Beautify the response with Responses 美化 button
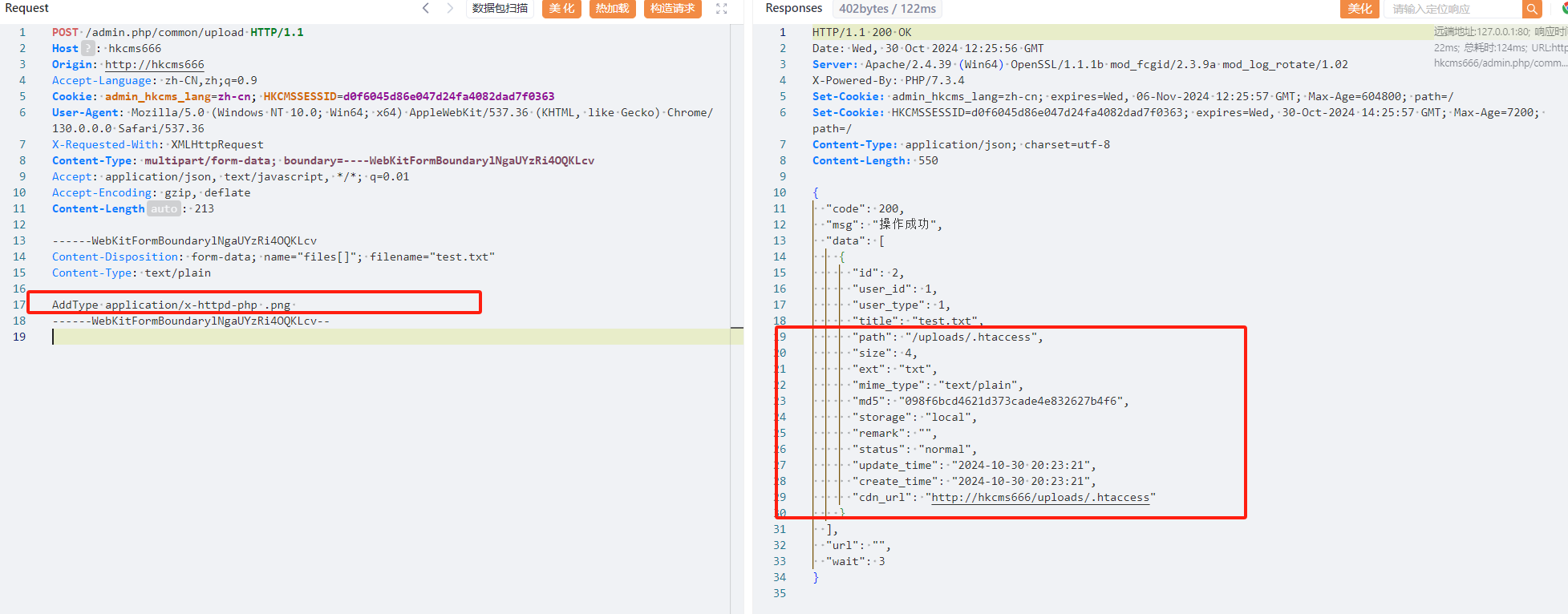1568x614 pixels. pyautogui.click(x=1359, y=9)
